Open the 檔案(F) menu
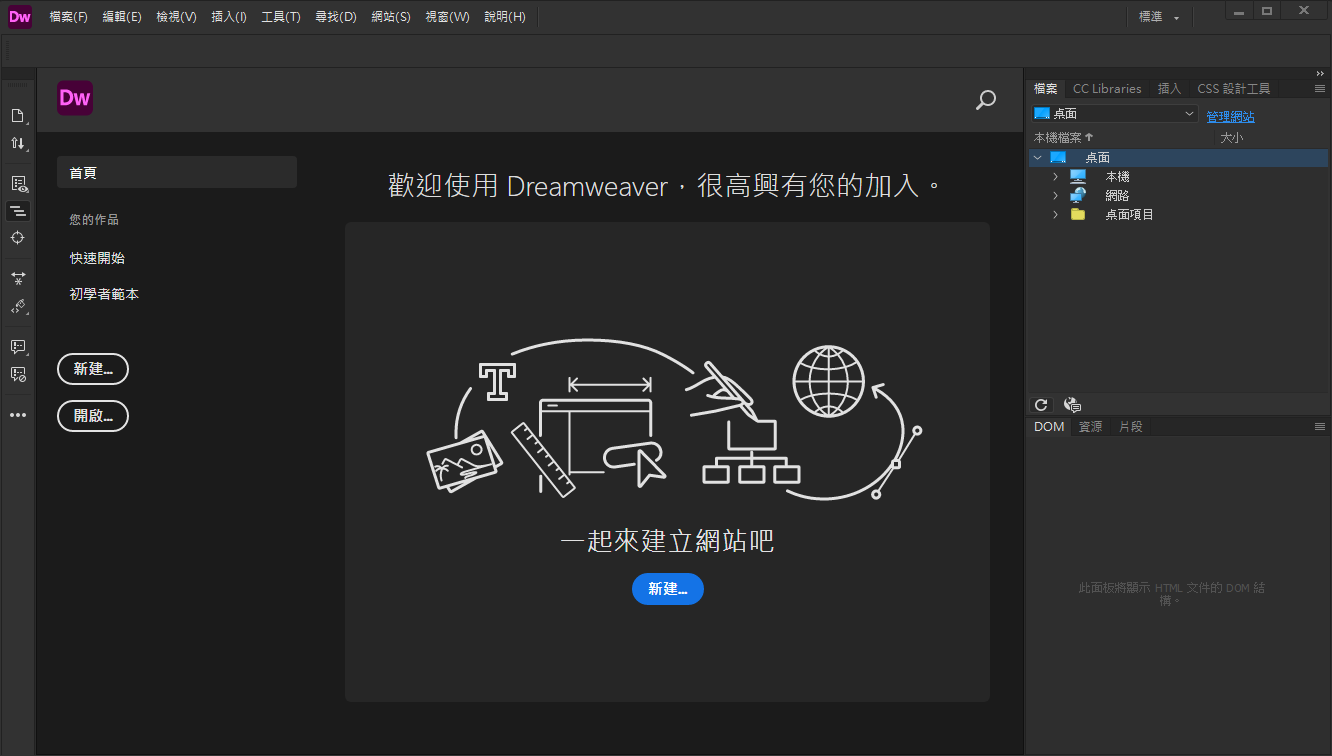This screenshot has width=1332, height=756. click(x=68, y=17)
